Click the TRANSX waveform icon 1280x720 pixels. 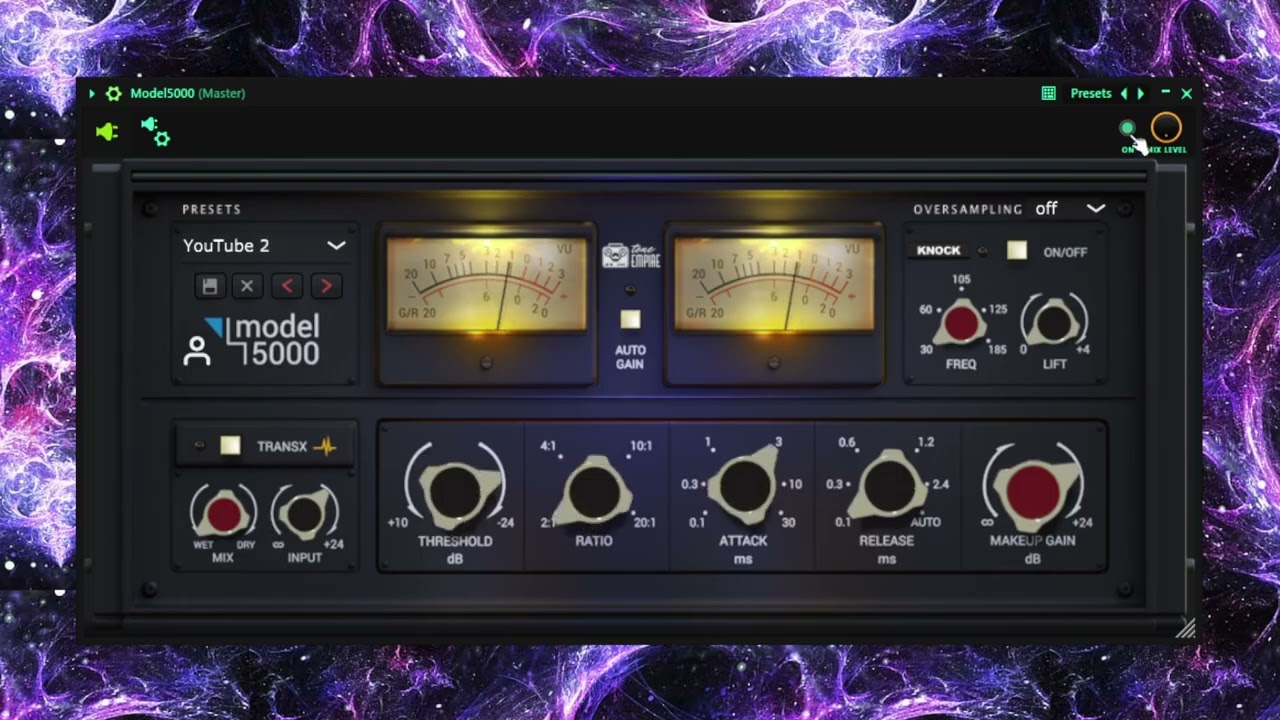325,446
